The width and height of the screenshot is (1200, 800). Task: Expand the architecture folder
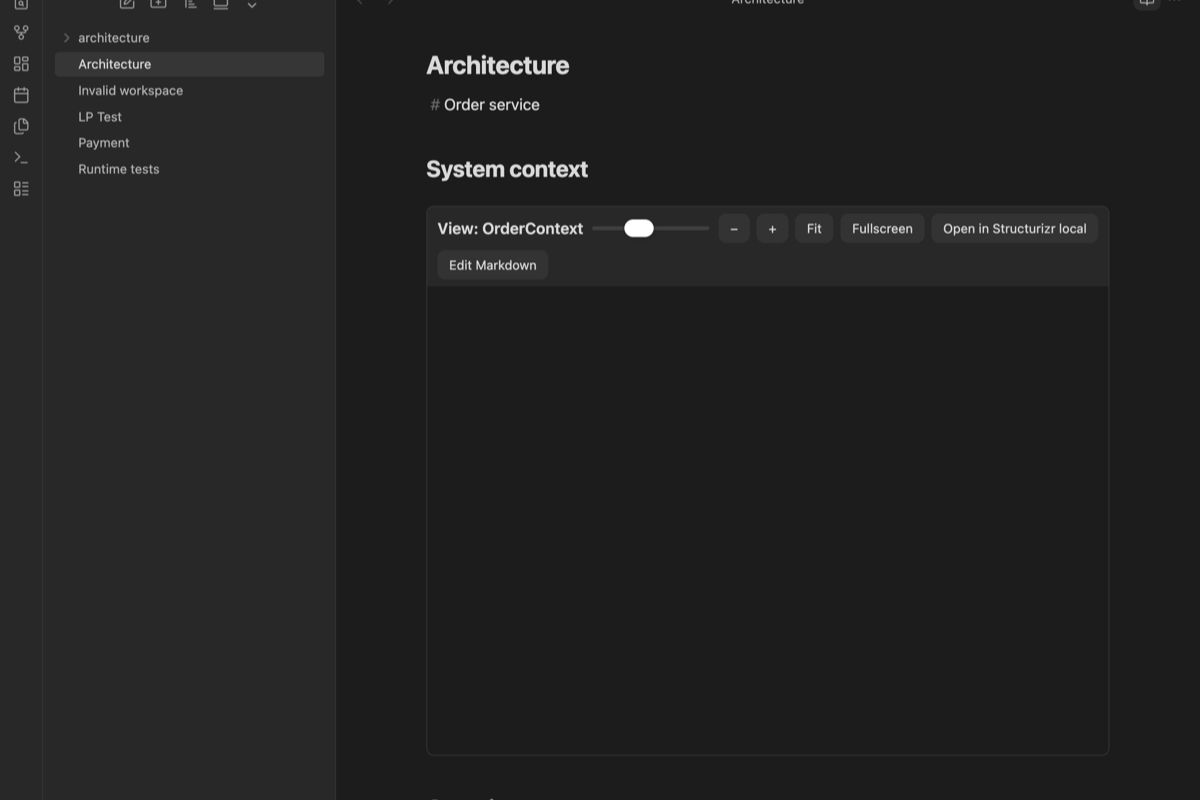(x=67, y=38)
